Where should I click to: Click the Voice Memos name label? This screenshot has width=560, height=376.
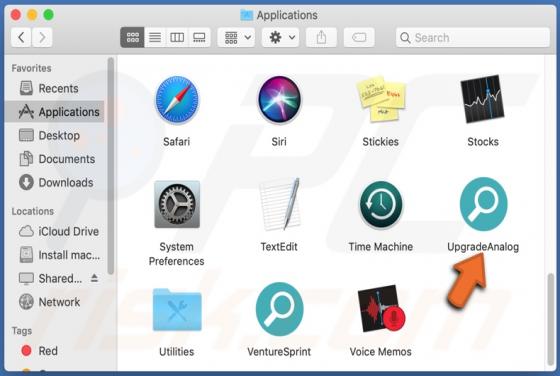[381, 352]
